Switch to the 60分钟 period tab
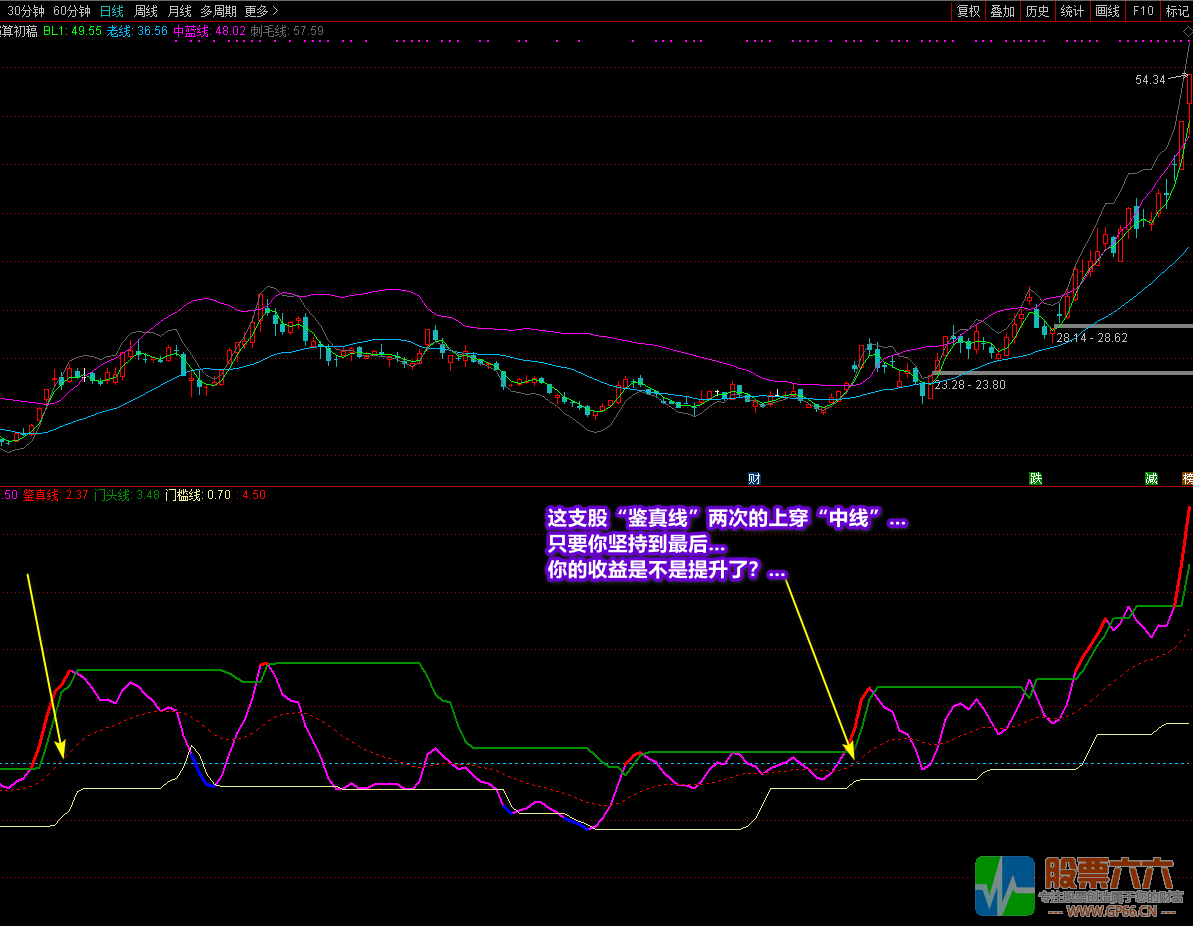This screenshot has width=1193, height=926. point(72,11)
